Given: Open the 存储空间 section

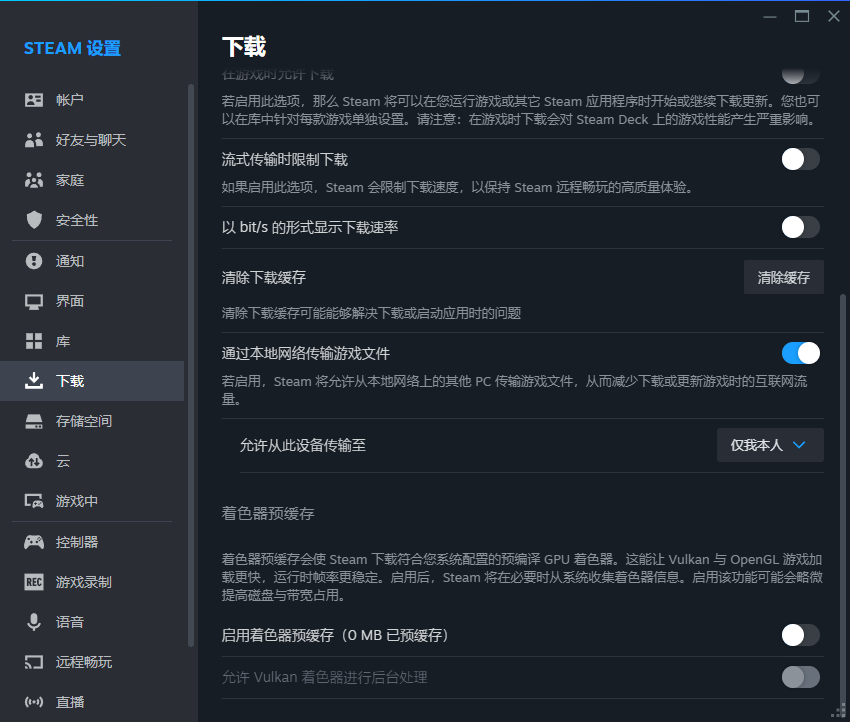Looking at the screenshot, I should [92, 421].
